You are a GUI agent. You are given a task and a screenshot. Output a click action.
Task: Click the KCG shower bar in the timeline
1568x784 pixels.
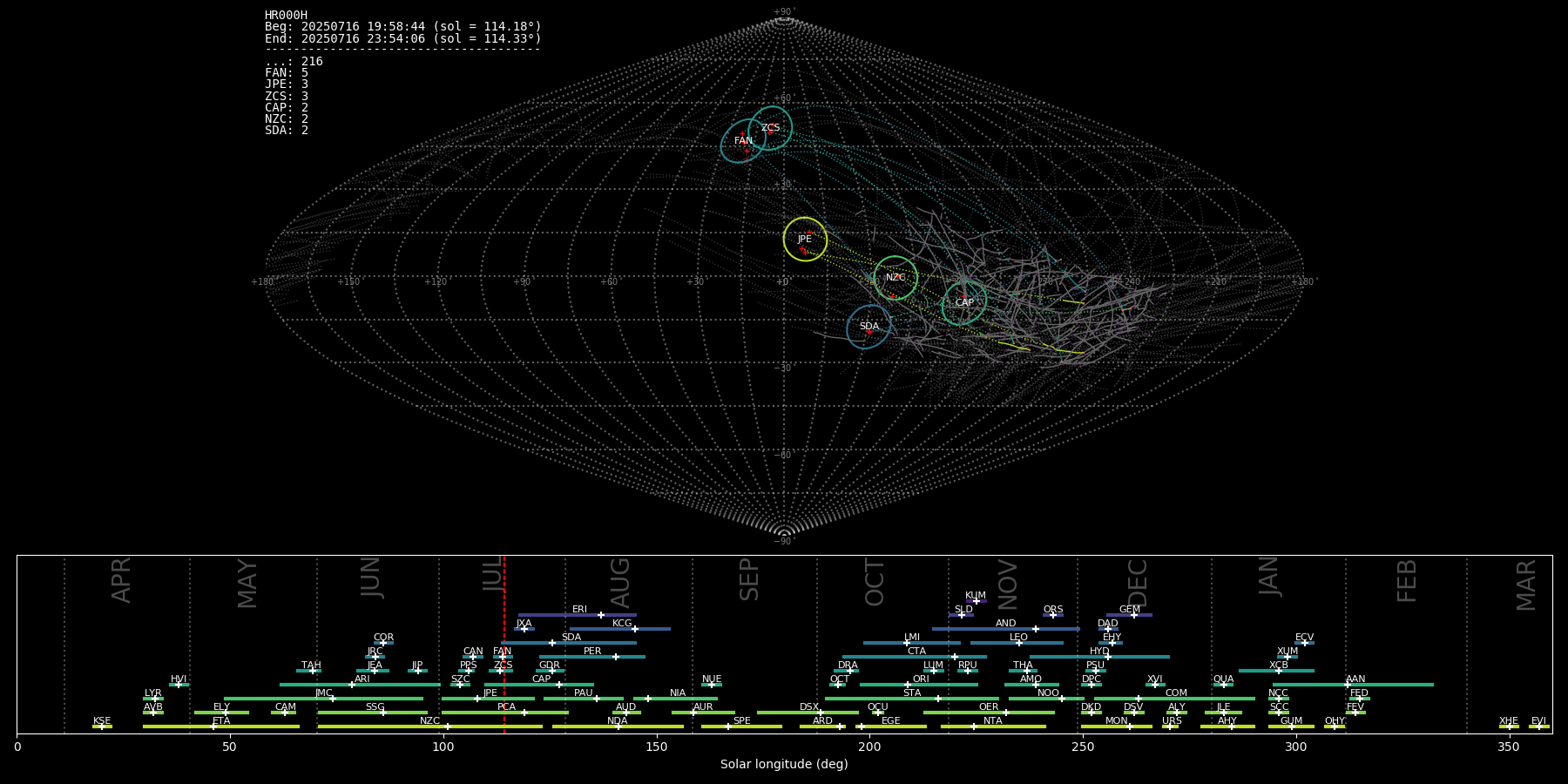[x=620, y=629]
